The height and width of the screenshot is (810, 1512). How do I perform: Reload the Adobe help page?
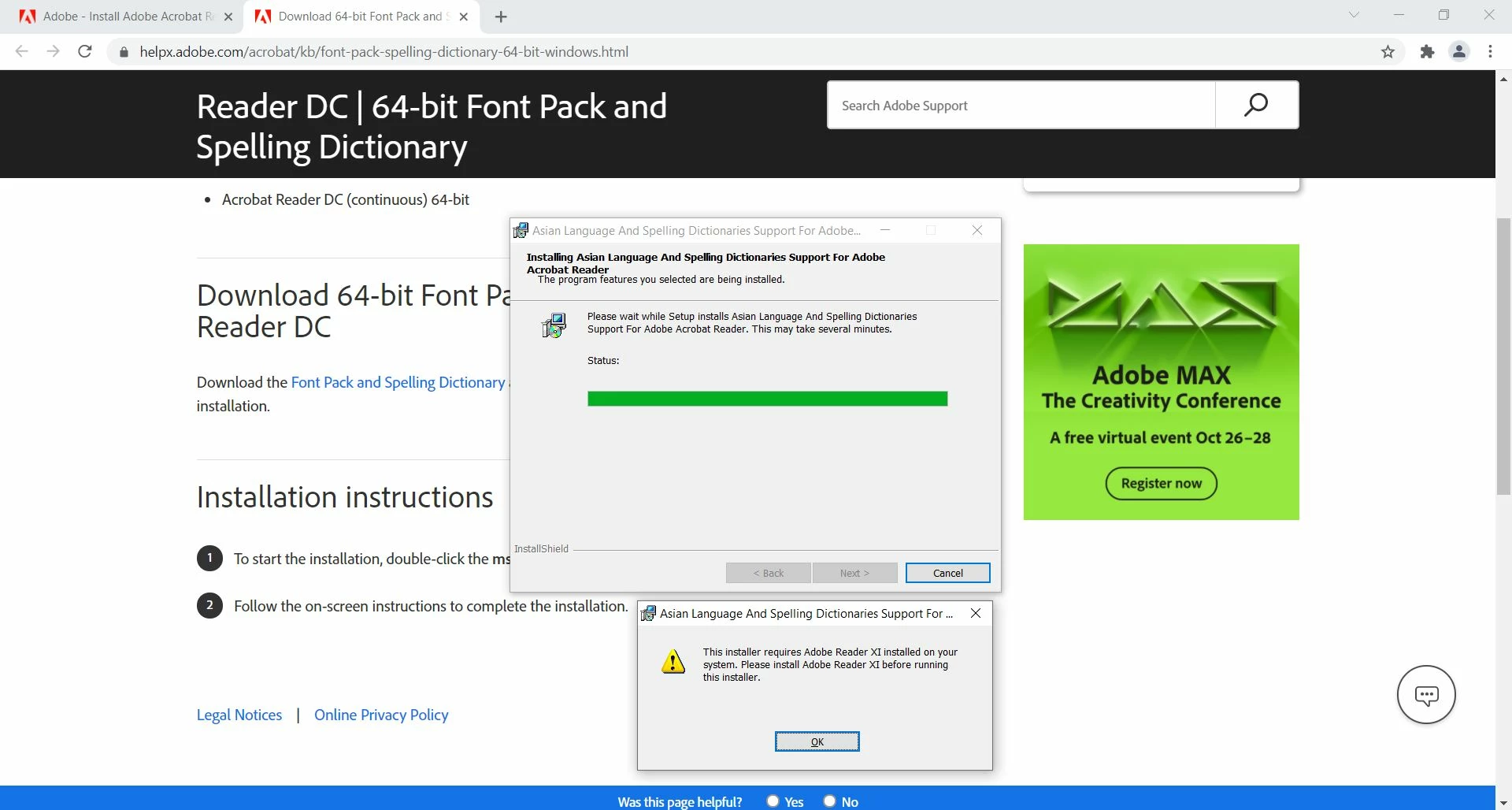pos(85,51)
